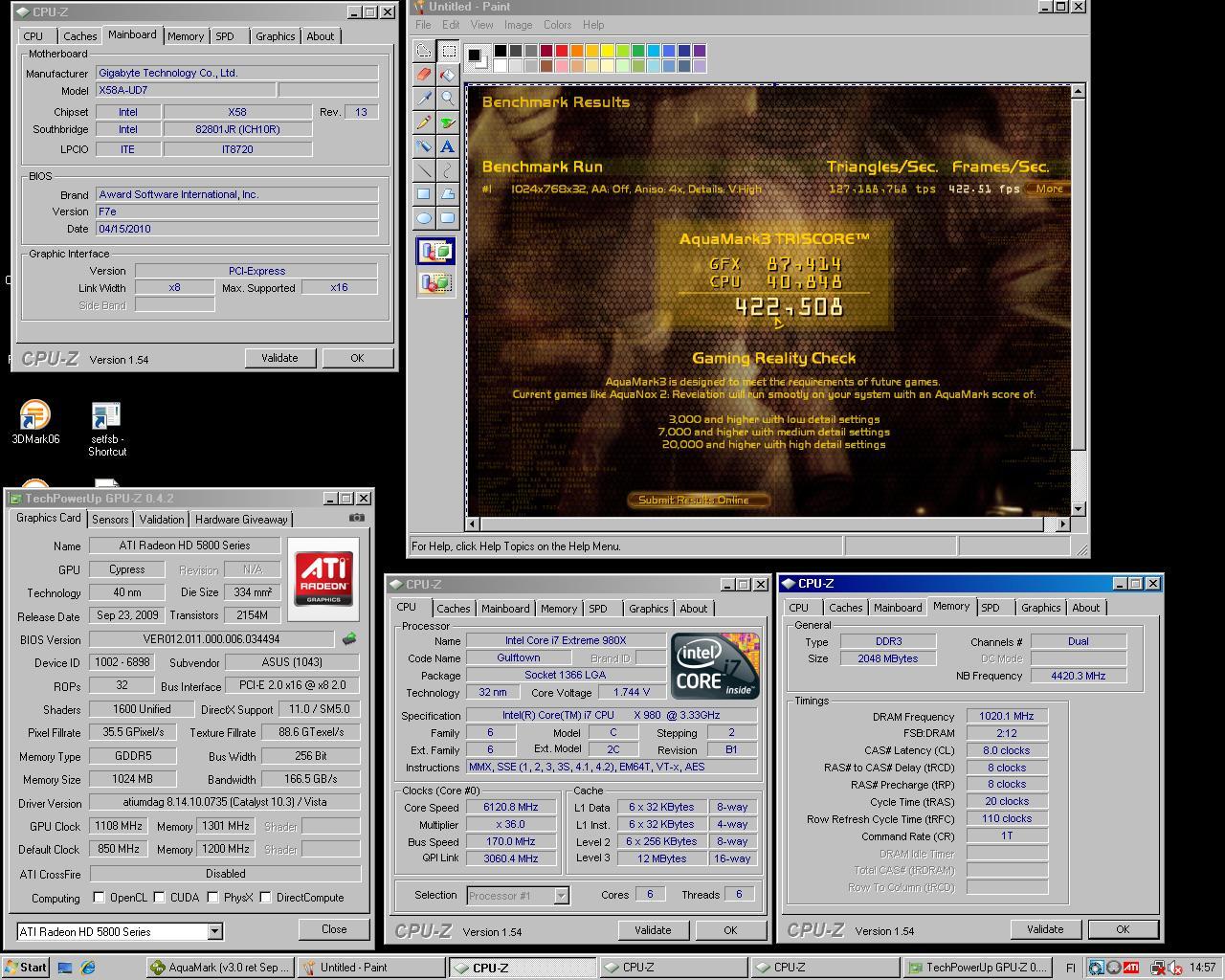The height and width of the screenshot is (980, 1225).
Task: Toggle the OpenCL checkbox
Action: [x=99, y=898]
